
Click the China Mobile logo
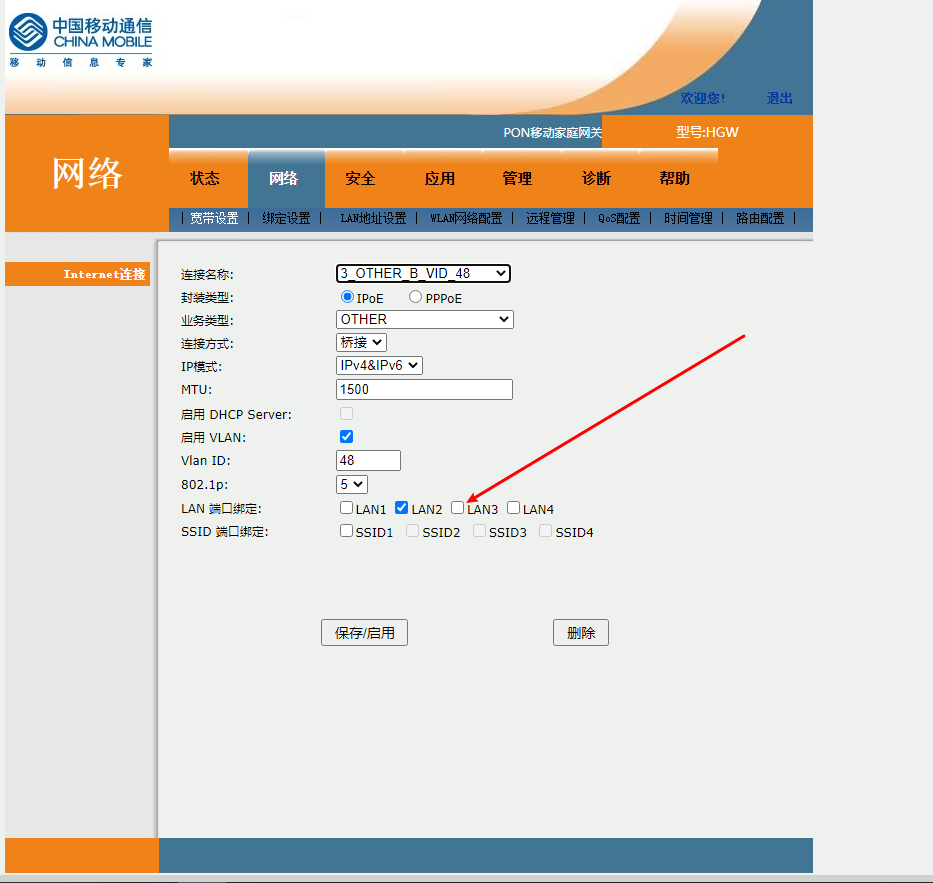[80, 40]
